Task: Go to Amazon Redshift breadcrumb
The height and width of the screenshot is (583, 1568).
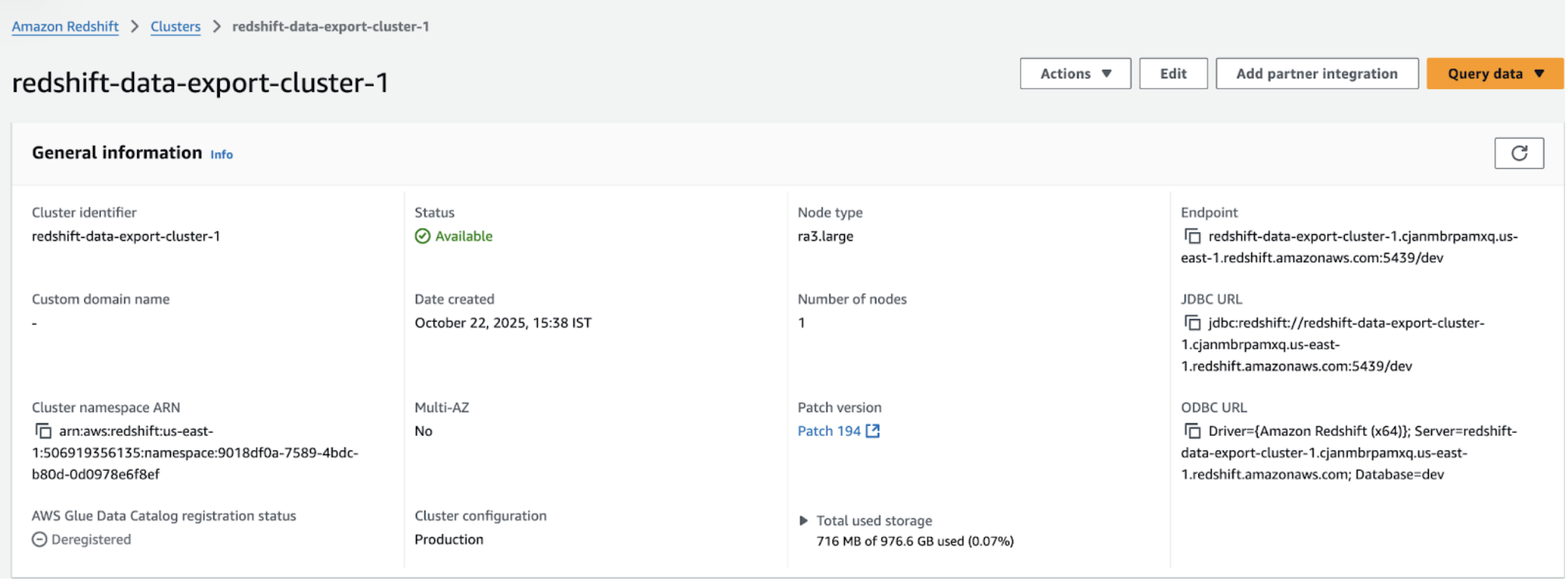Action: pos(65,27)
